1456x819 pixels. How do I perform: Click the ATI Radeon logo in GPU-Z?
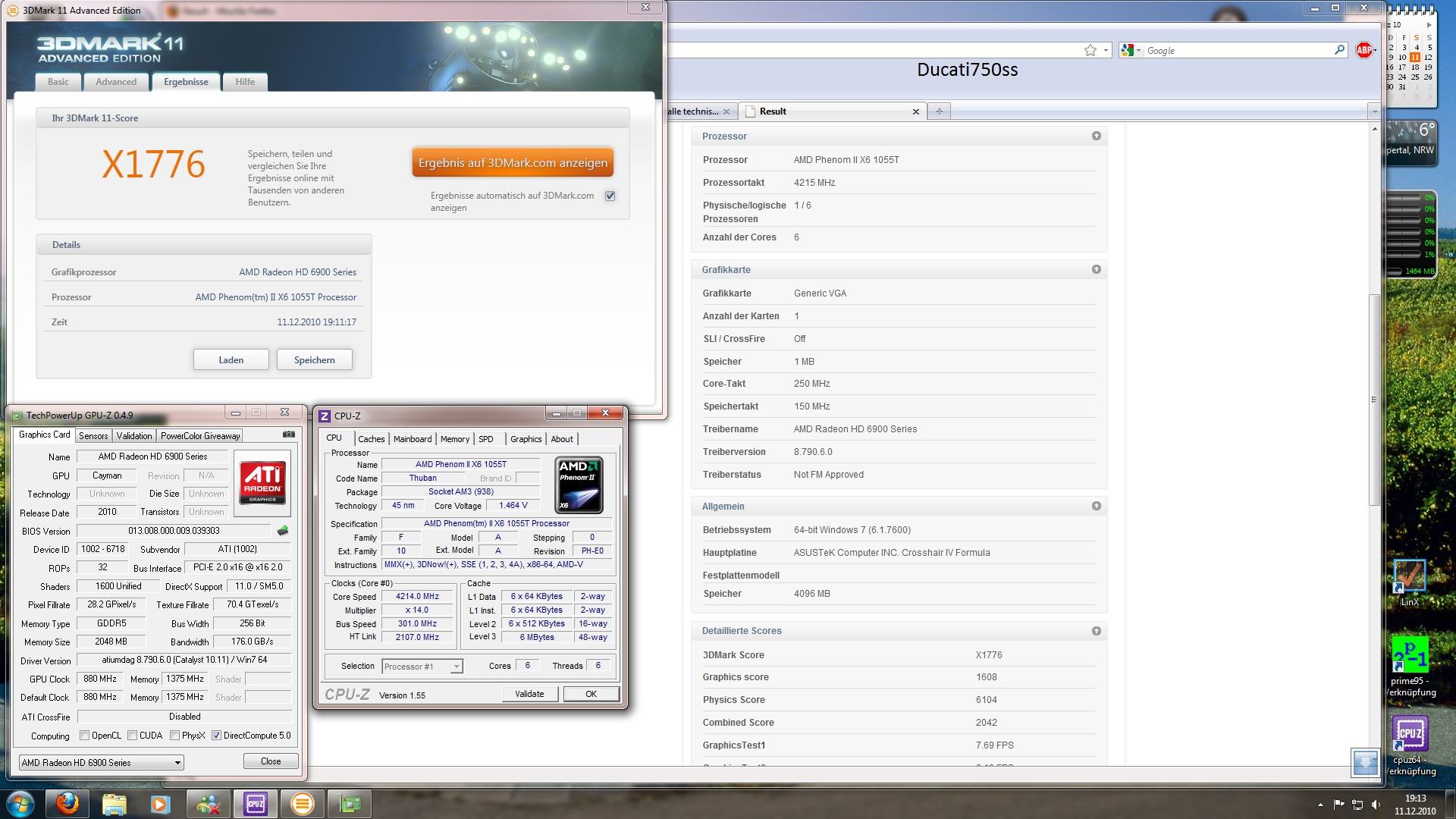click(x=263, y=483)
